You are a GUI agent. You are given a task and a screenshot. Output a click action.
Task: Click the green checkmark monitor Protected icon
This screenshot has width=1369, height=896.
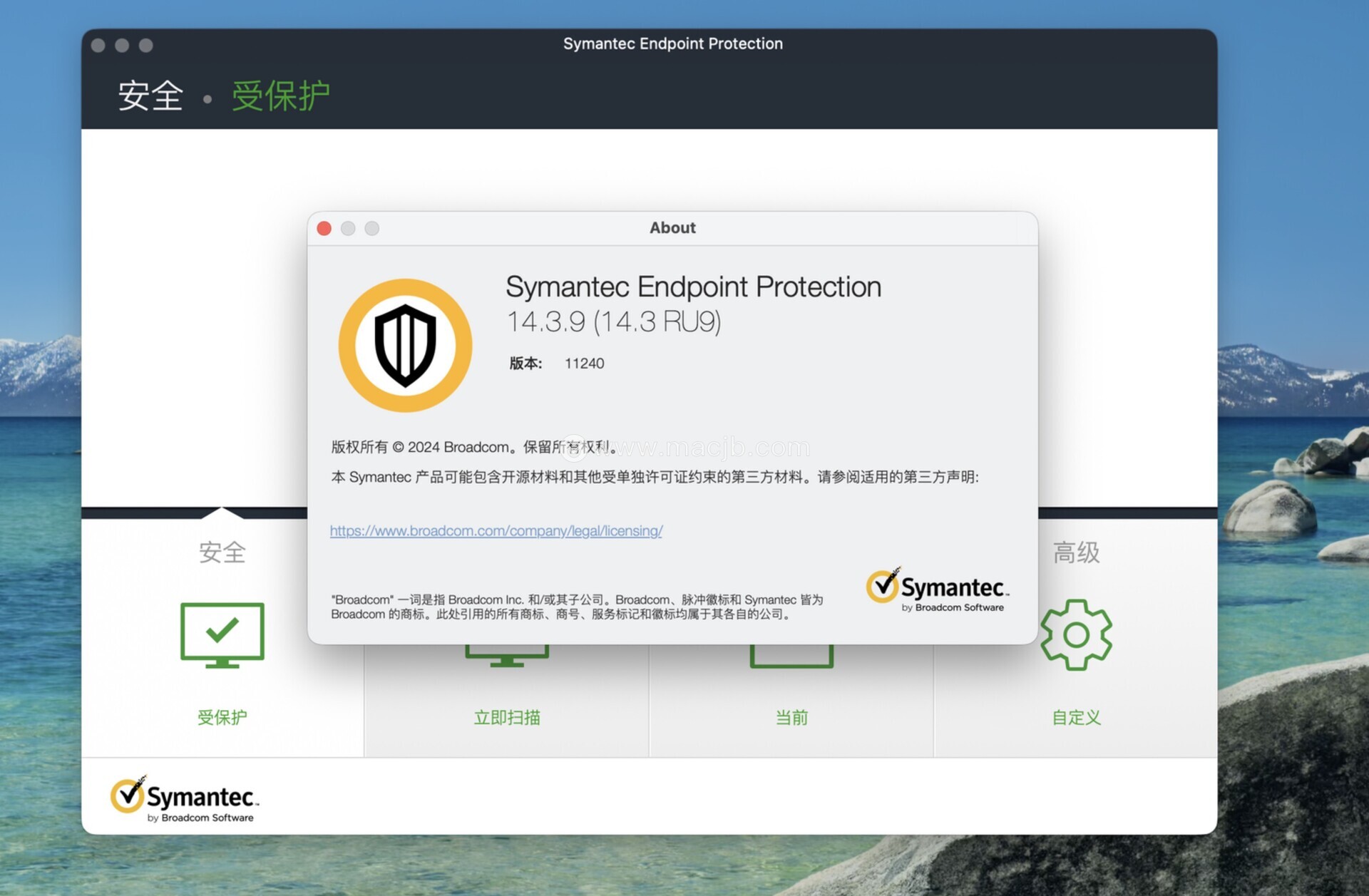[x=222, y=634]
